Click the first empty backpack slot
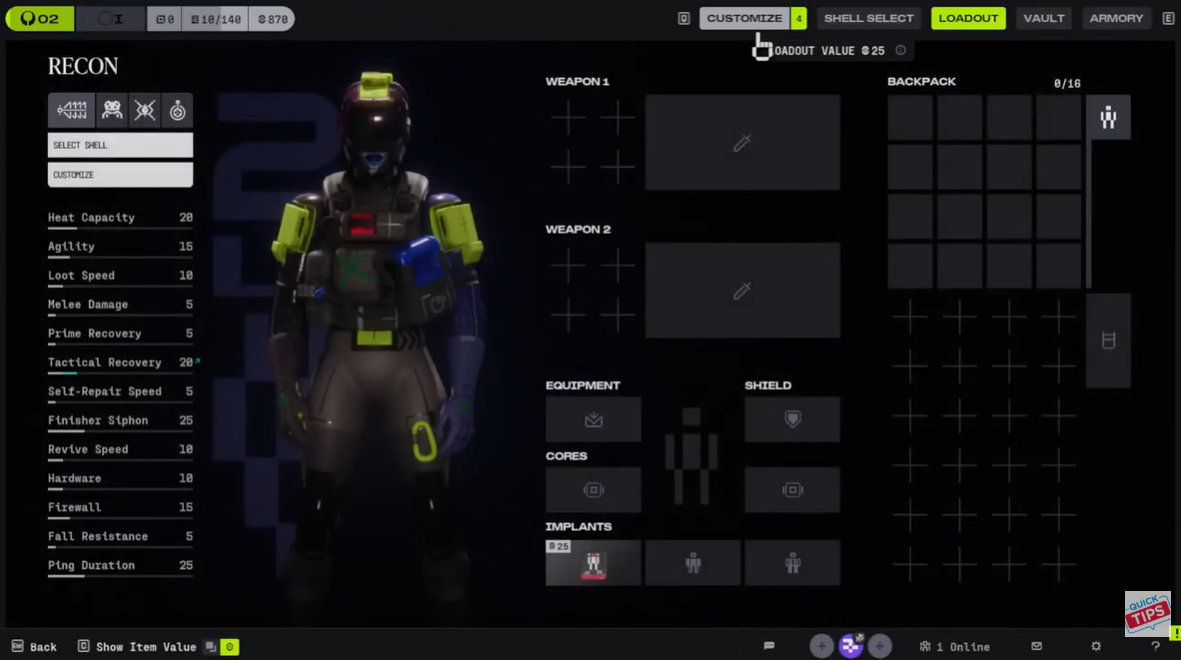This screenshot has width=1181, height=660. pos(910,118)
